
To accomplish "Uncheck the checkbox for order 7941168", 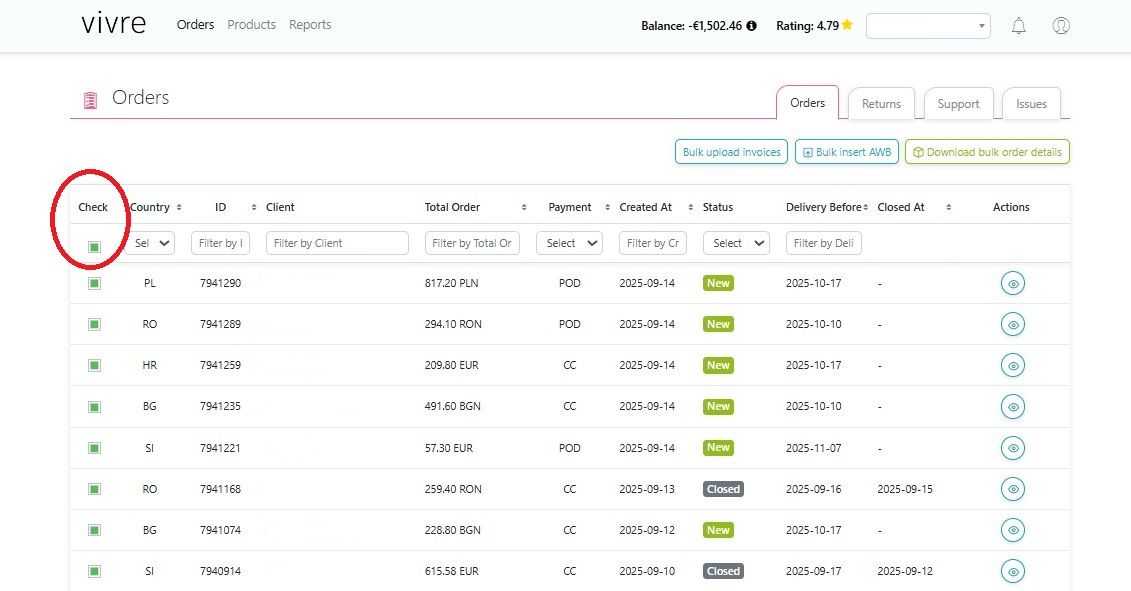I will [94, 489].
